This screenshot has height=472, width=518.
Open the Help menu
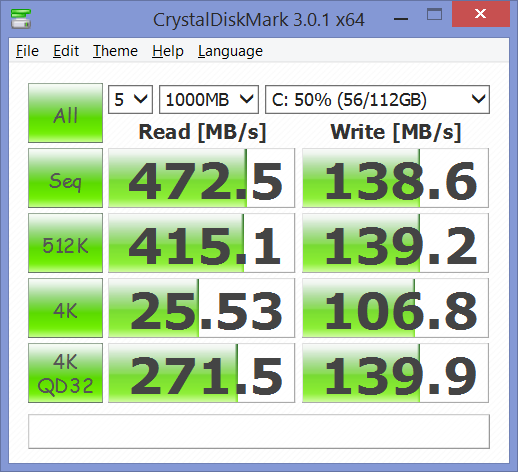pos(168,51)
